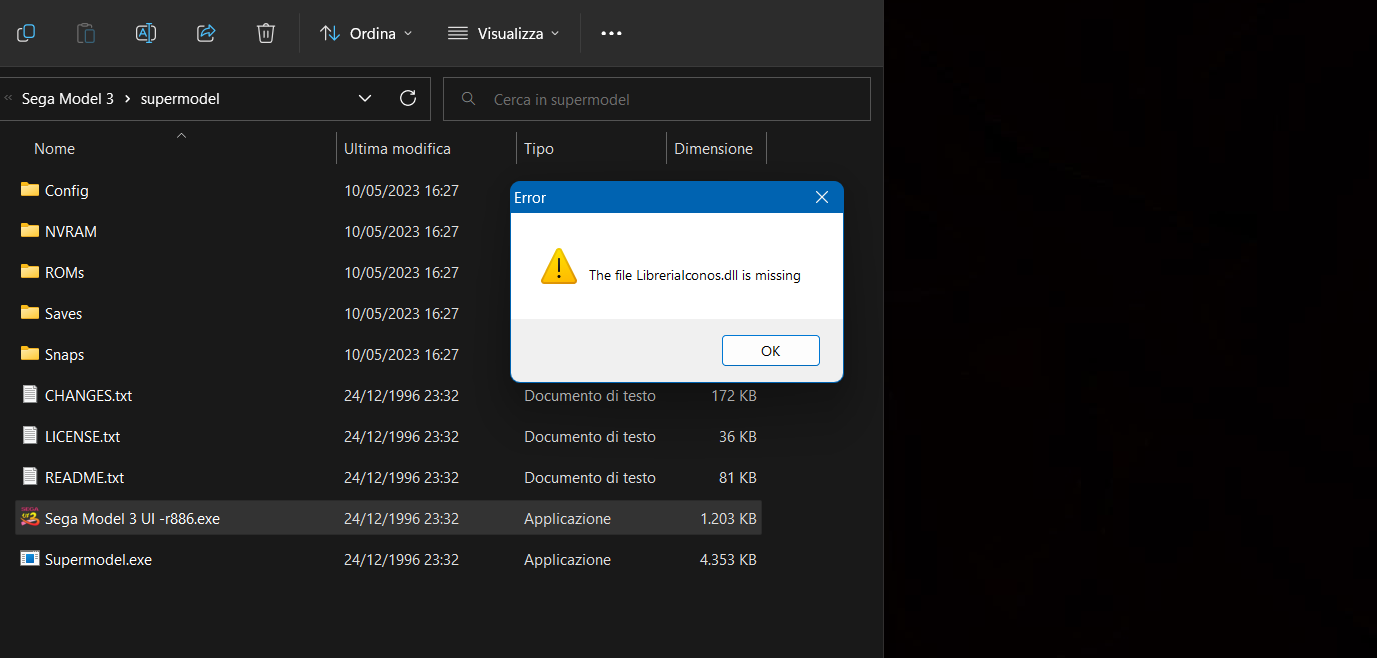The height and width of the screenshot is (658, 1377).
Task: Click OK in the Error dialog
Action: (771, 351)
